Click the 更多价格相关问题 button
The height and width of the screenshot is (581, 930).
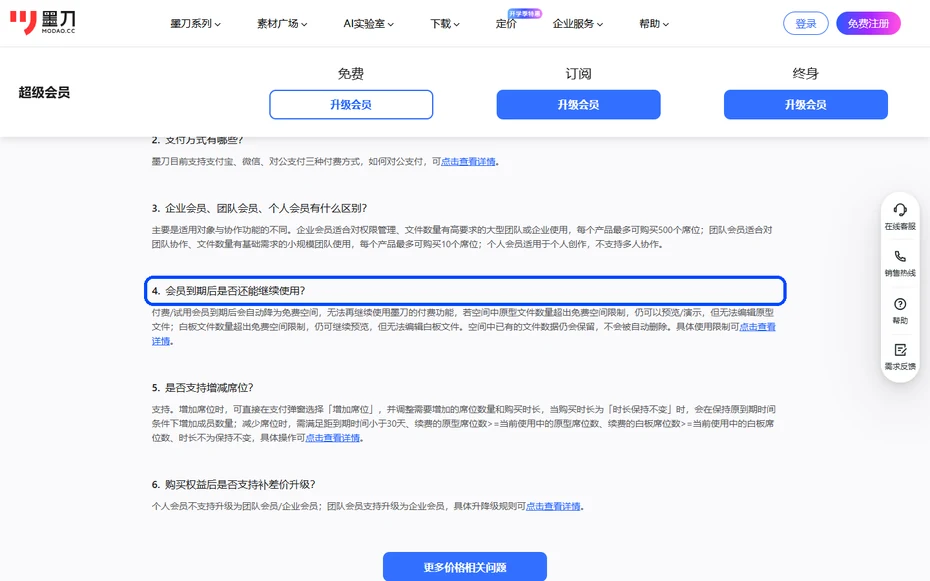[x=465, y=567]
